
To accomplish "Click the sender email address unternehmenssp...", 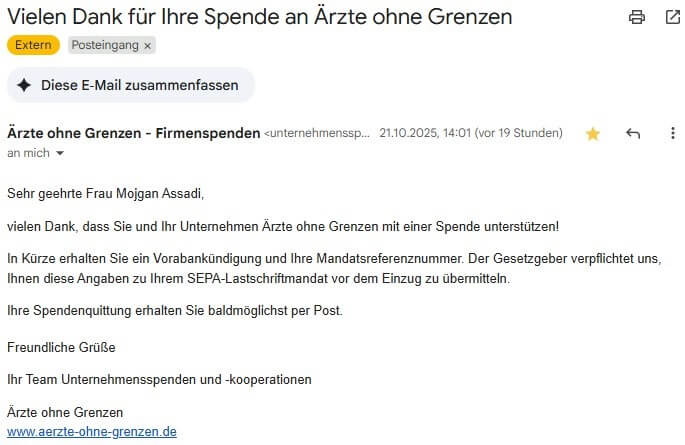I will (x=318, y=134).
